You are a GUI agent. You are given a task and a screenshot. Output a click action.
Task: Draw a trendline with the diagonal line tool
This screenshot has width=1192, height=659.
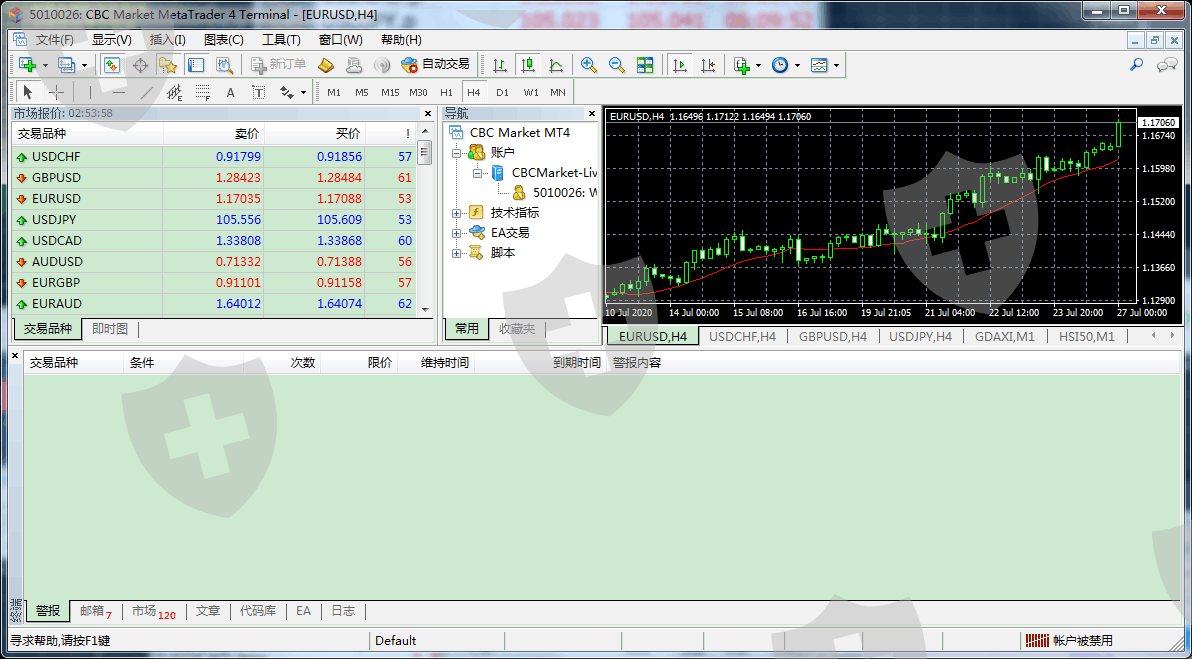(147, 92)
